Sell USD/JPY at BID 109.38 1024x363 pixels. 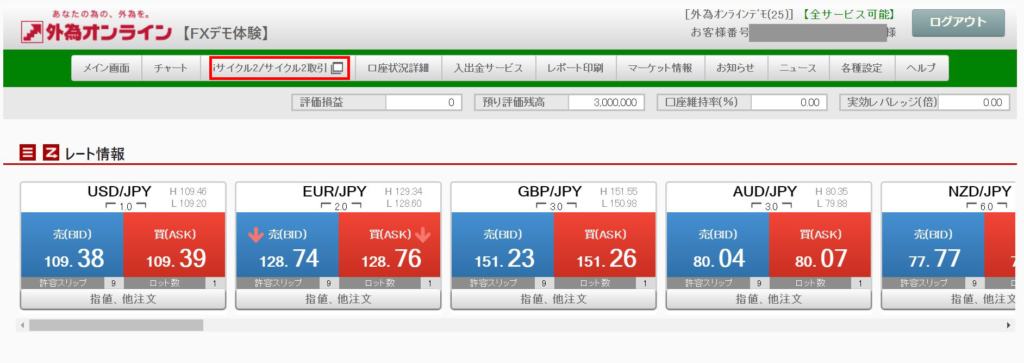pos(72,245)
